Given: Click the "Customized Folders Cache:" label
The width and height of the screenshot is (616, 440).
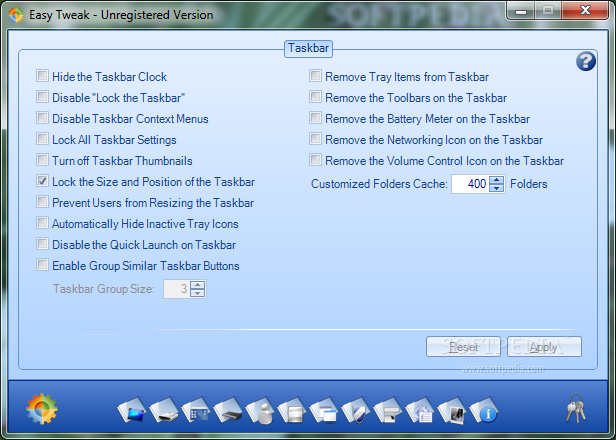Looking at the screenshot, I should (379, 184).
